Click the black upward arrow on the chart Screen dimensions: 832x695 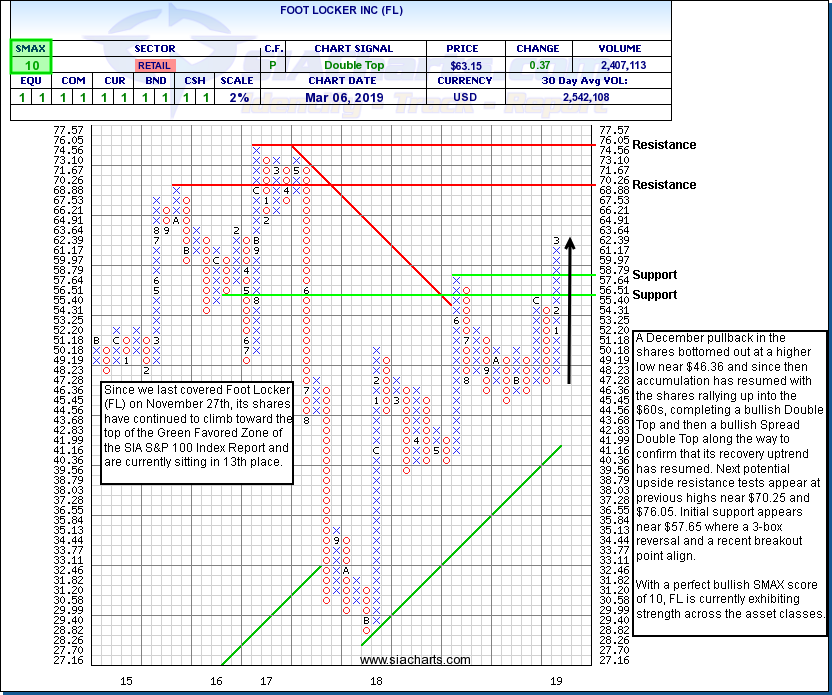point(569,310)
